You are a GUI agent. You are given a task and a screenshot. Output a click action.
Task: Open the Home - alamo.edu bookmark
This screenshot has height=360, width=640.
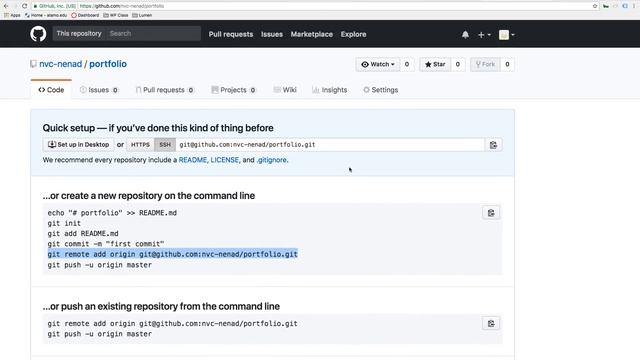[x=46, y=15]
